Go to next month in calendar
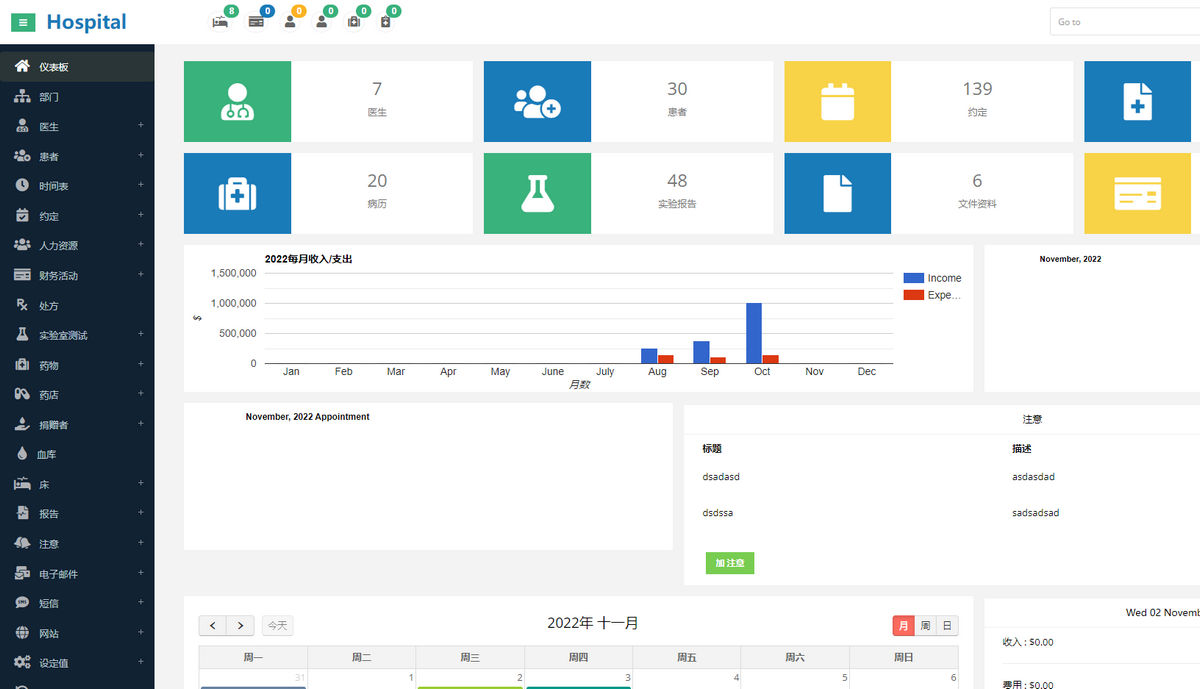Image resolution: width=1200 pixels, height=689 pixels. coord(240,625)
